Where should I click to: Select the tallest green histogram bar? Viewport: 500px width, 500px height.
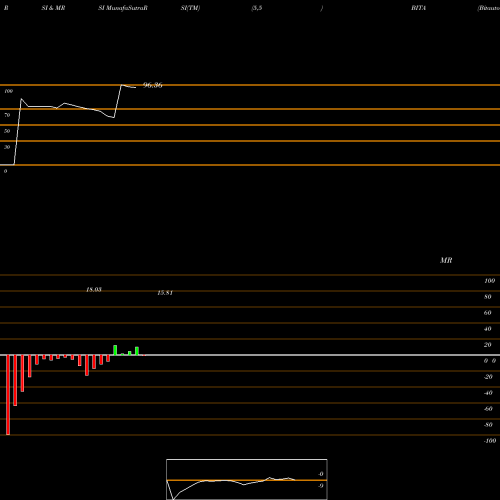[x=115, y=350]
